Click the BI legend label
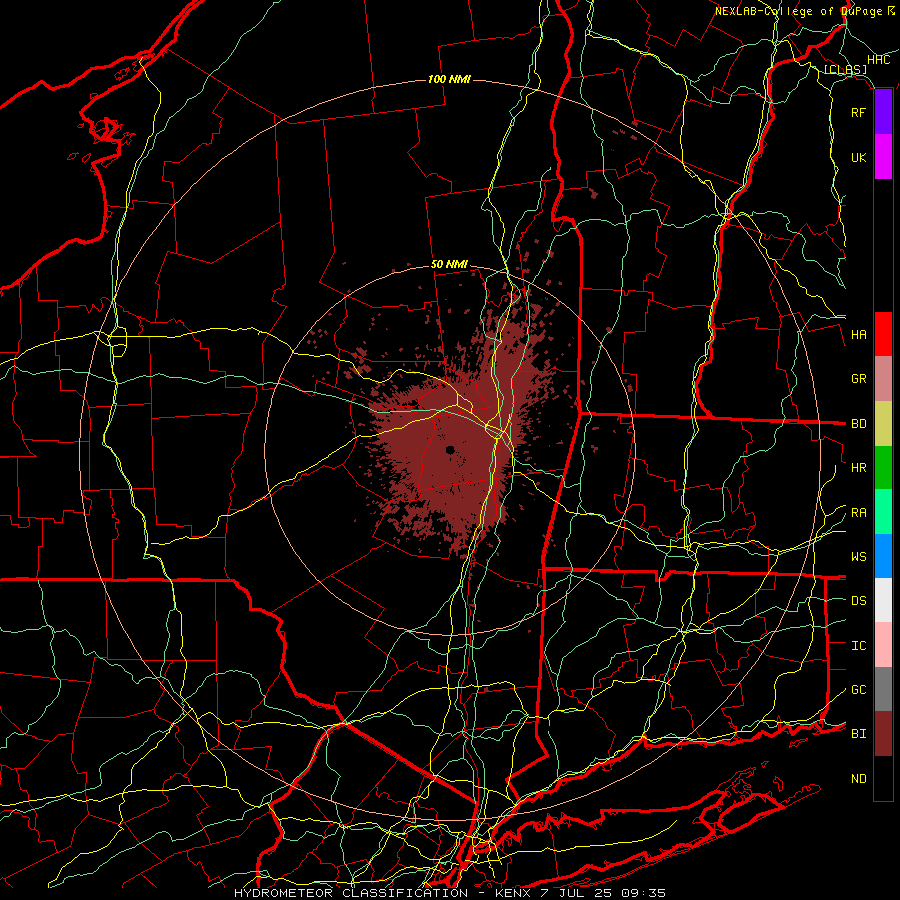900x900 pixels. point(859,734)
